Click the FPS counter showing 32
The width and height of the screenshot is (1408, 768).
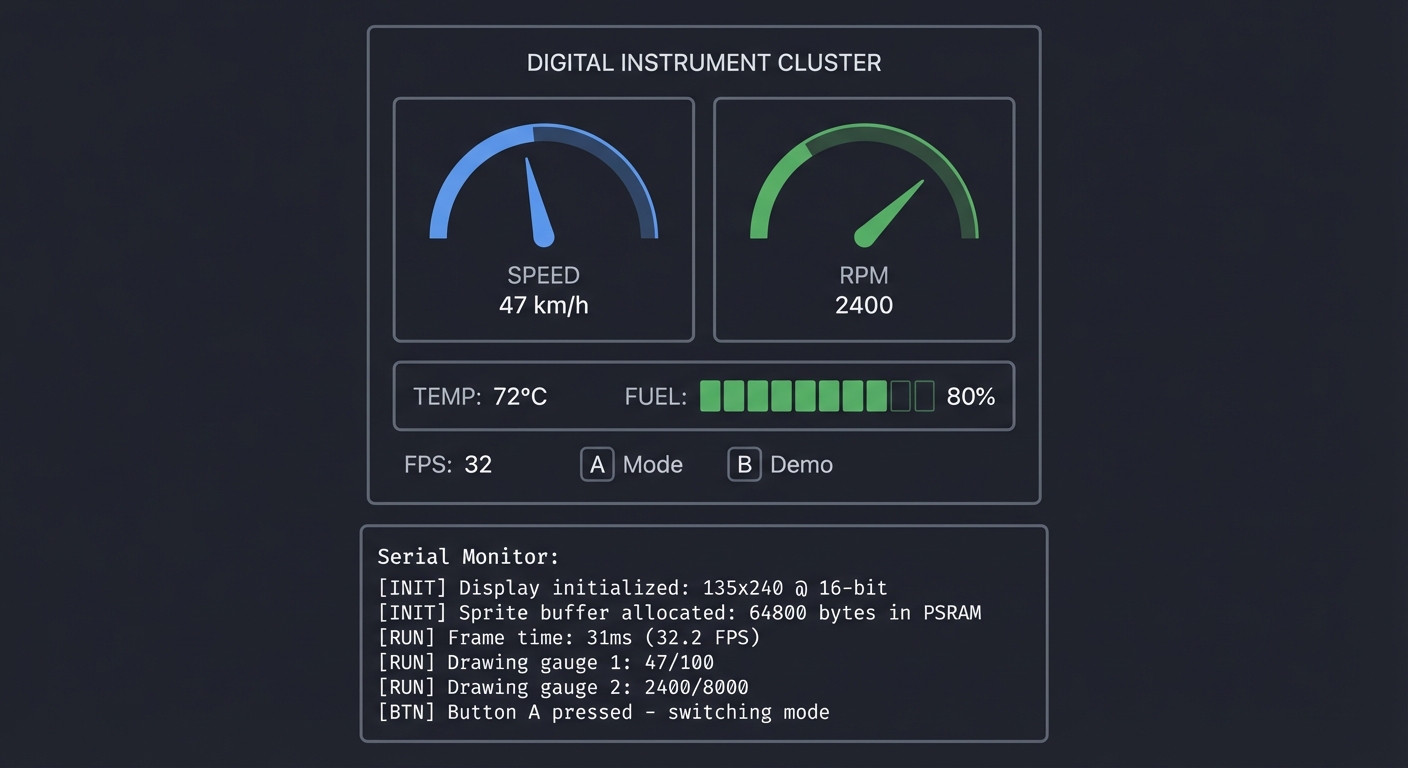click(449, 464)
